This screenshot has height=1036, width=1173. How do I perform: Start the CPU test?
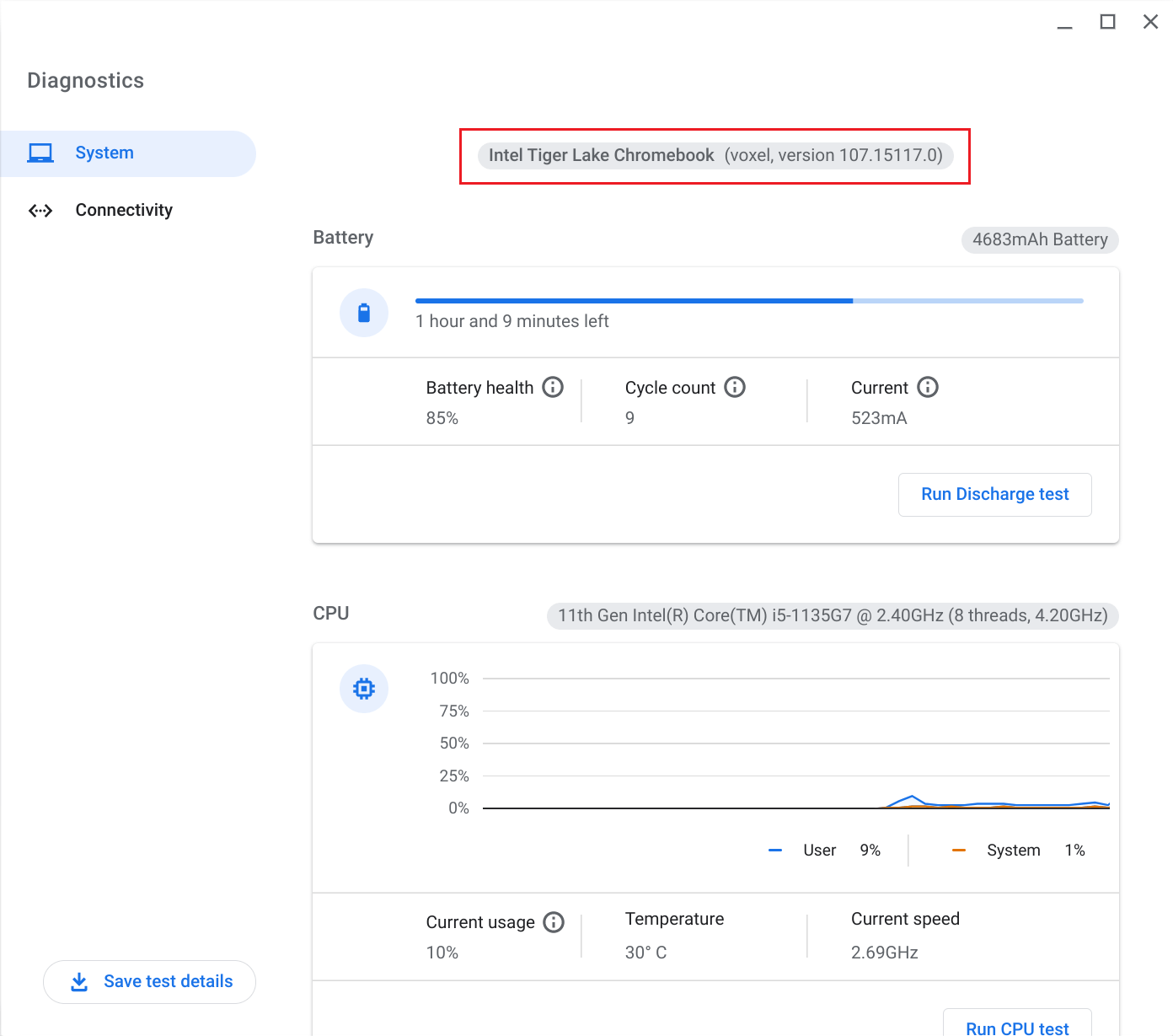point(1017,1027)
